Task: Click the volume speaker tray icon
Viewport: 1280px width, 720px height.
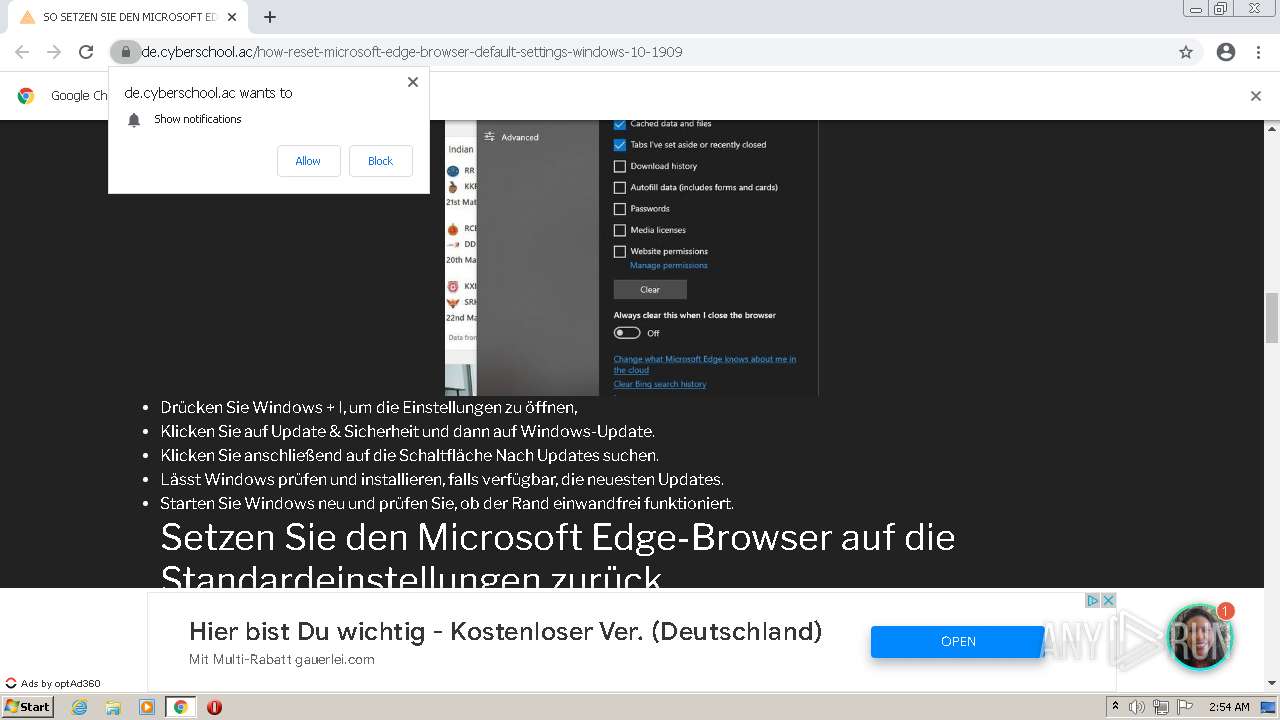Action: [x=1136, y=707]
